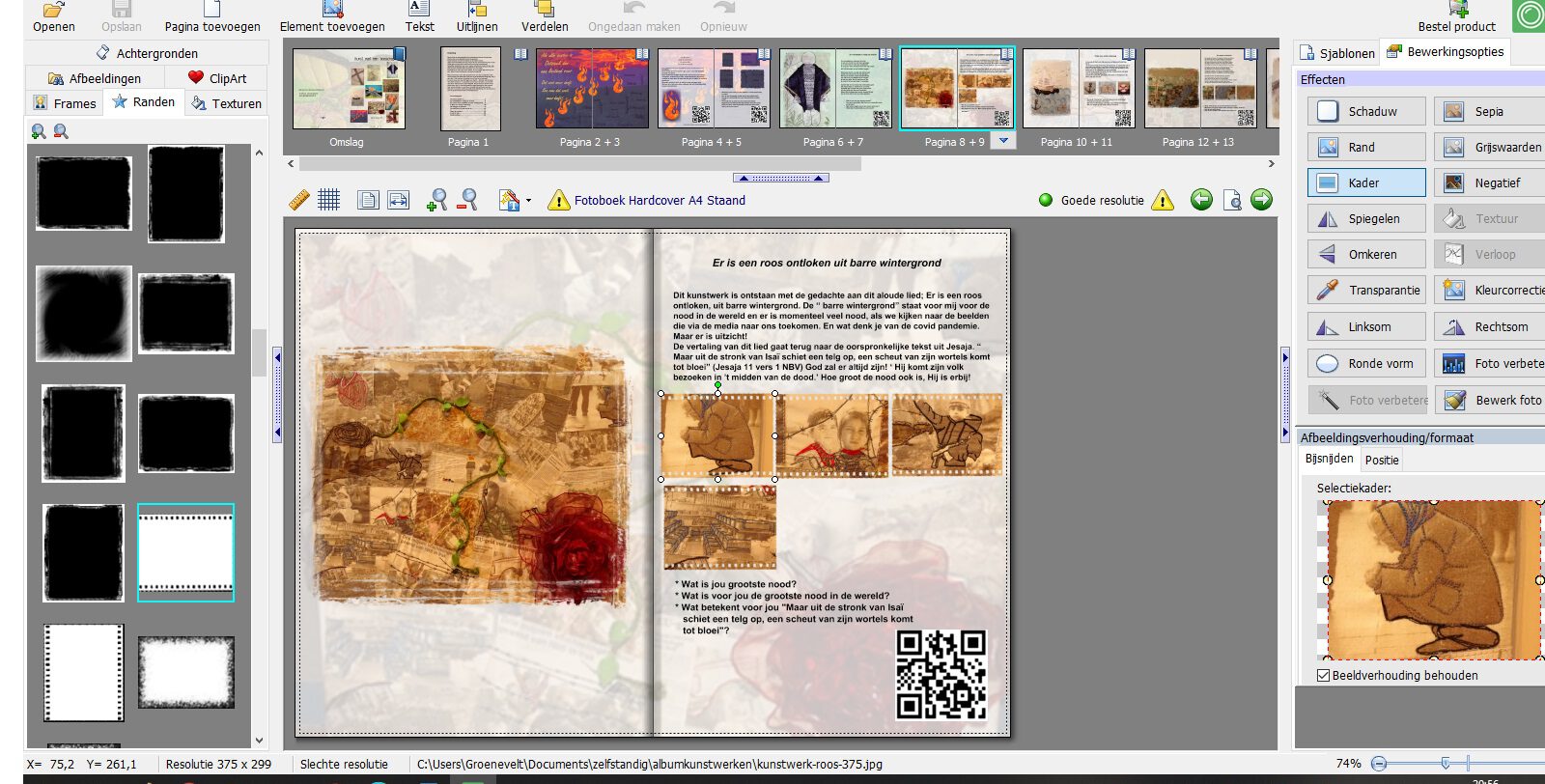Click the fit-width view icon
This screenshot has height=784, width=1545.
point(398,200)
